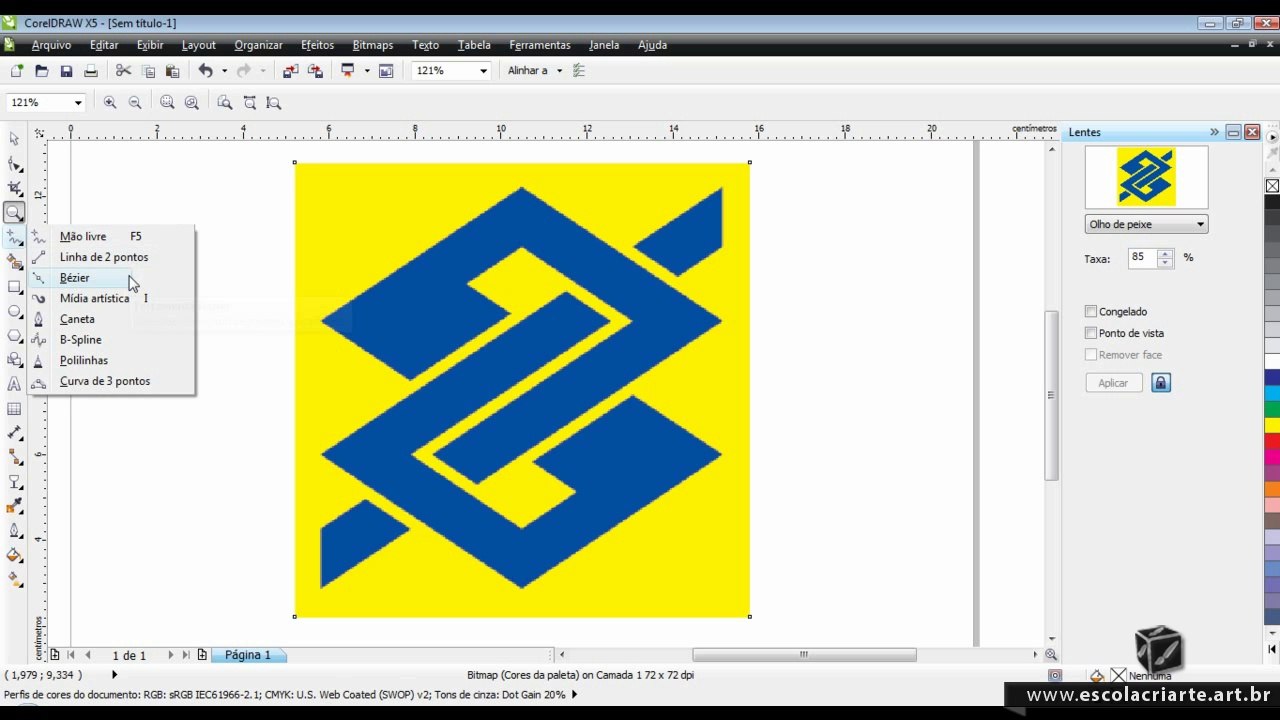Choose Curva de 3 pontos

click(x=112, y=381)
